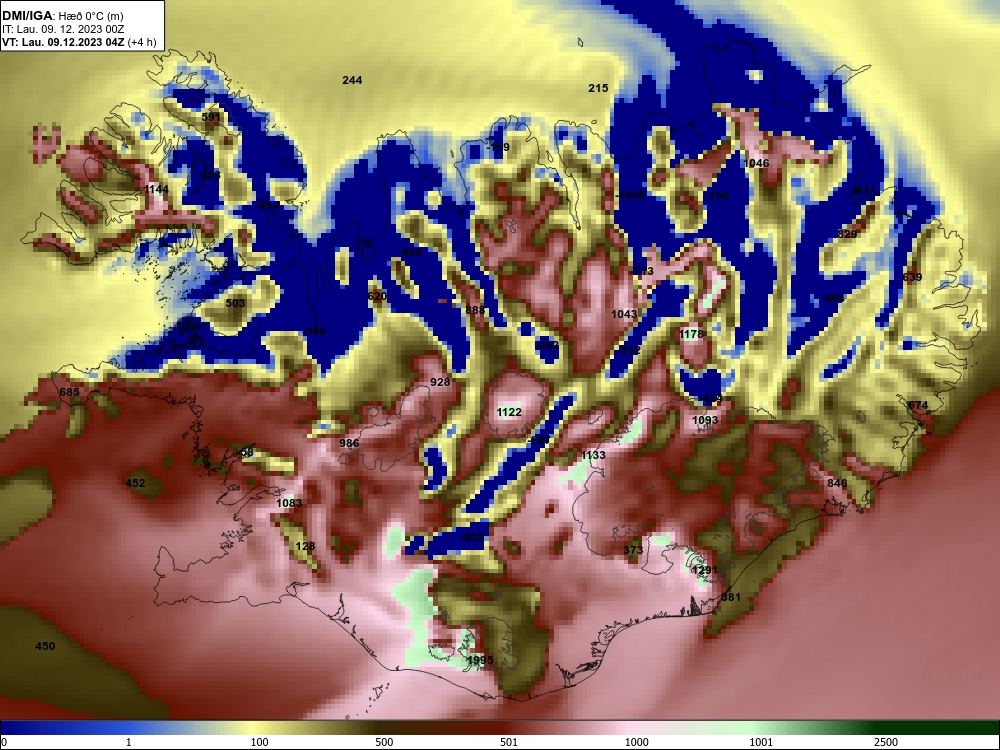Select the 1133 height value
Image resolution: width=1000 pixels, height=750 pixels.
[x=593, y=455]
